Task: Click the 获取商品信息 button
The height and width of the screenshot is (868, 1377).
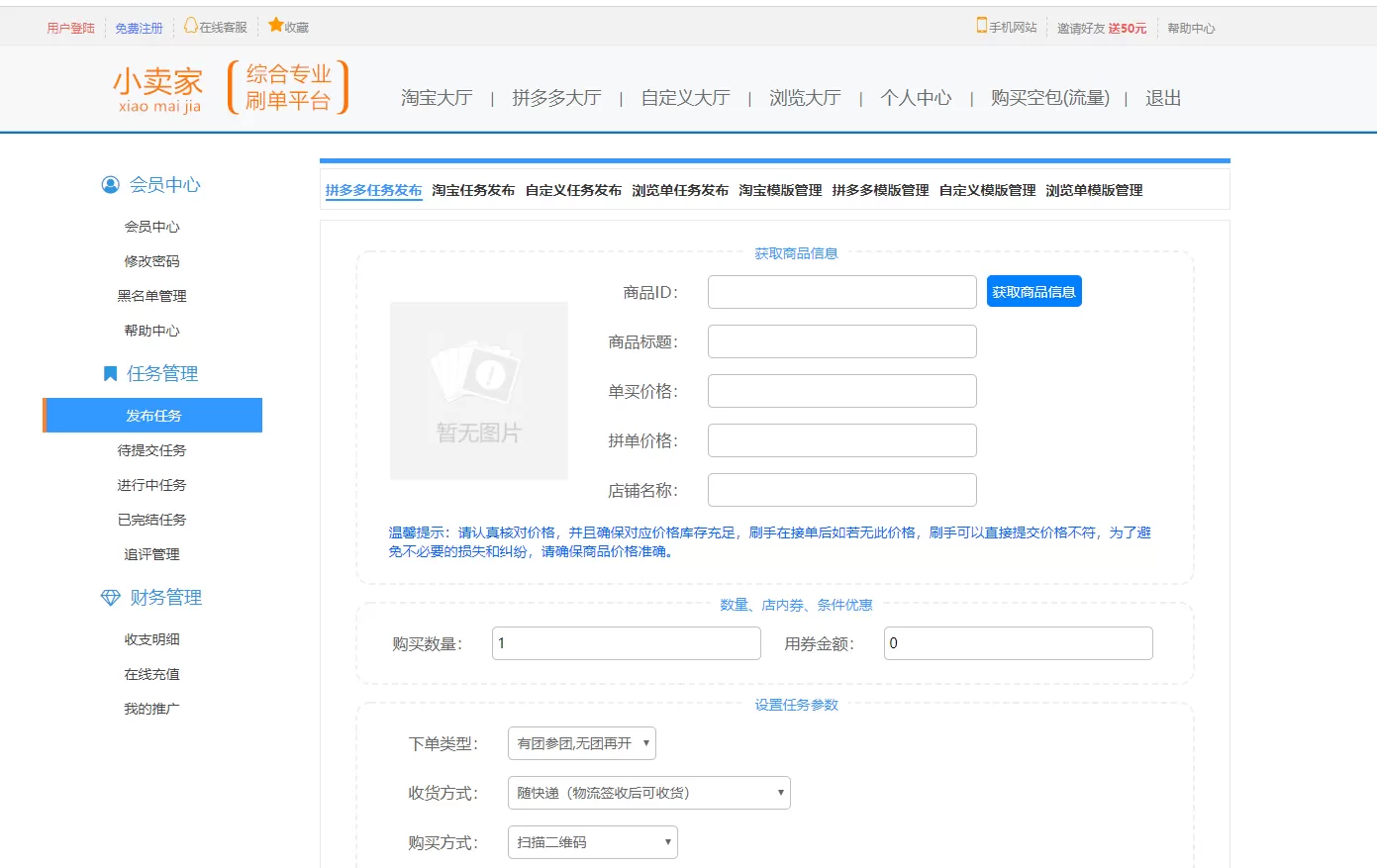Action: click(x=1033, y=292)
